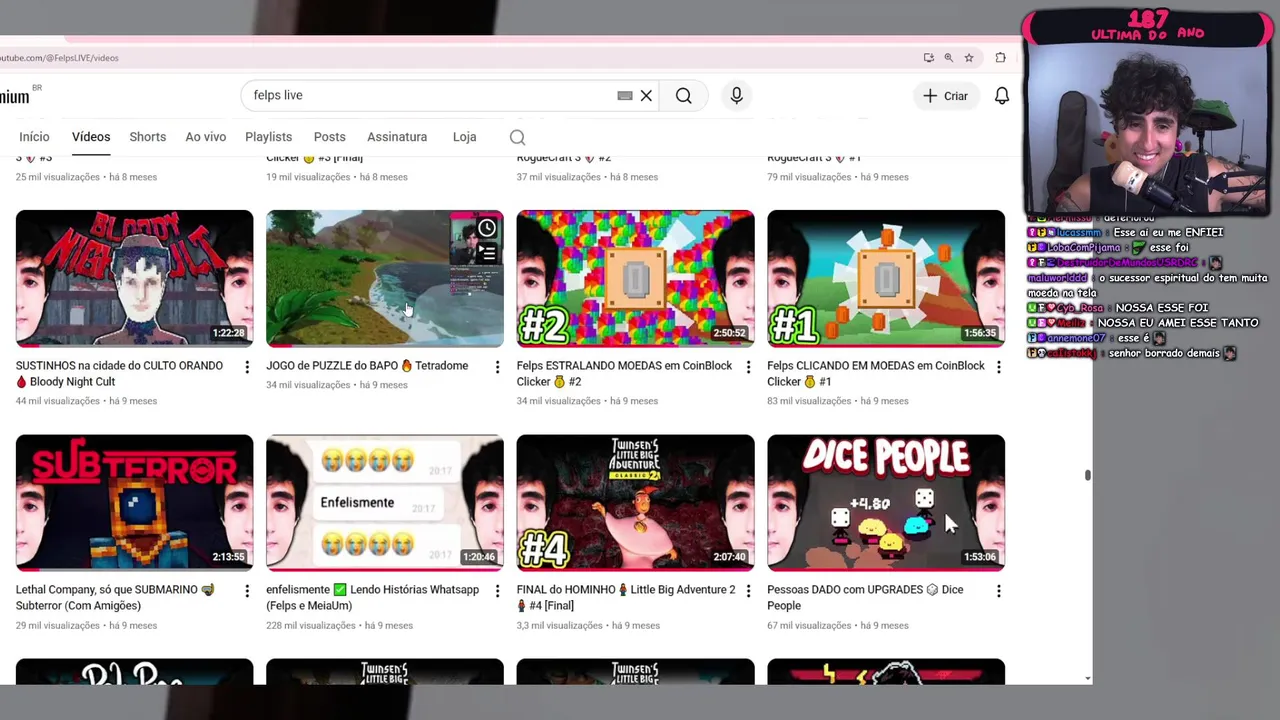Open Enfelismente video thumbnail
This screenshot has height=720, width=1280.
pos(384,502)
